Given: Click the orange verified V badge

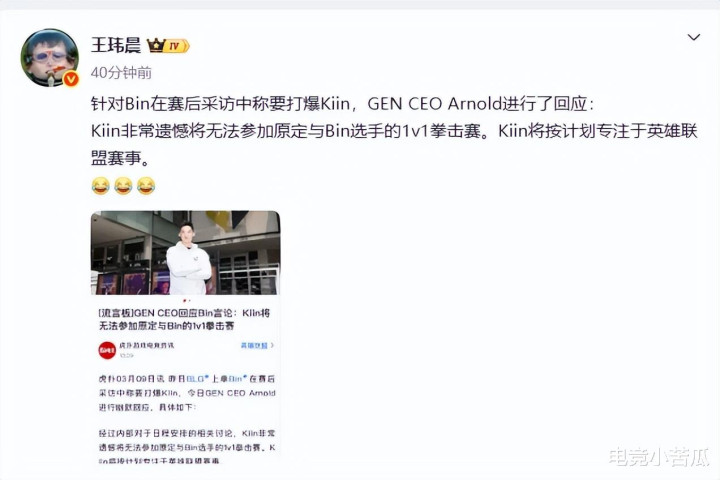Looking at the screenshot, I should coord(70,79).
